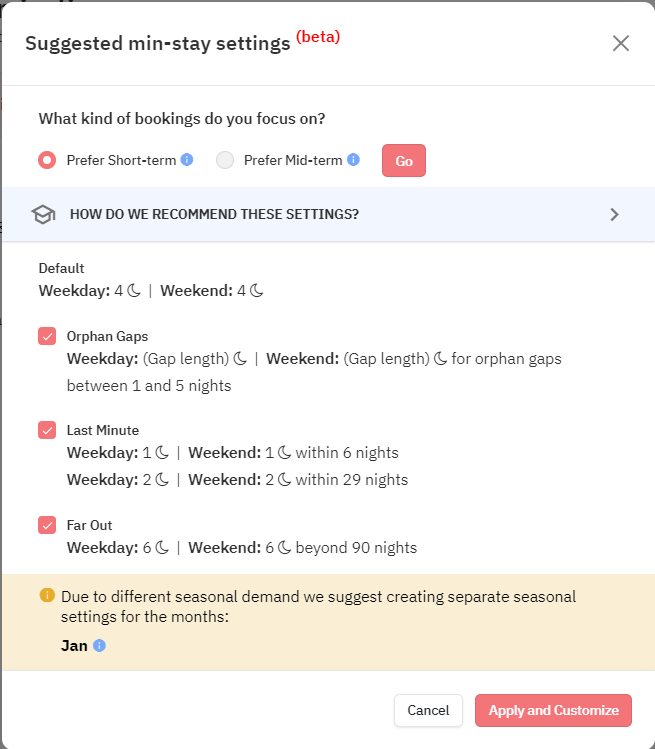Click the Cancel button
Screen dimensions: 655x749
428,710
